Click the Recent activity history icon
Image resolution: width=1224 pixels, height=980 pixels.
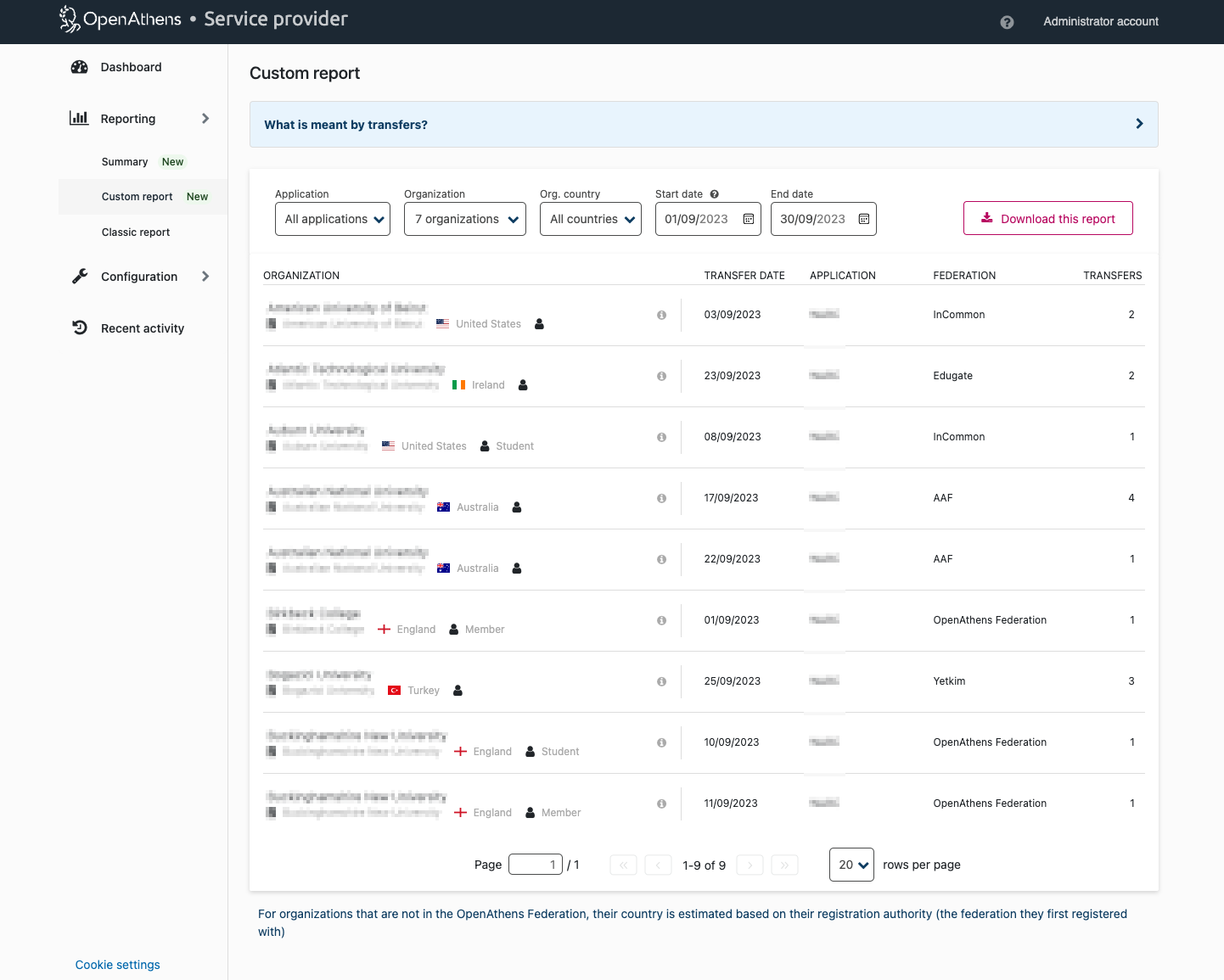pyautogui.click(x=80, y=328)
